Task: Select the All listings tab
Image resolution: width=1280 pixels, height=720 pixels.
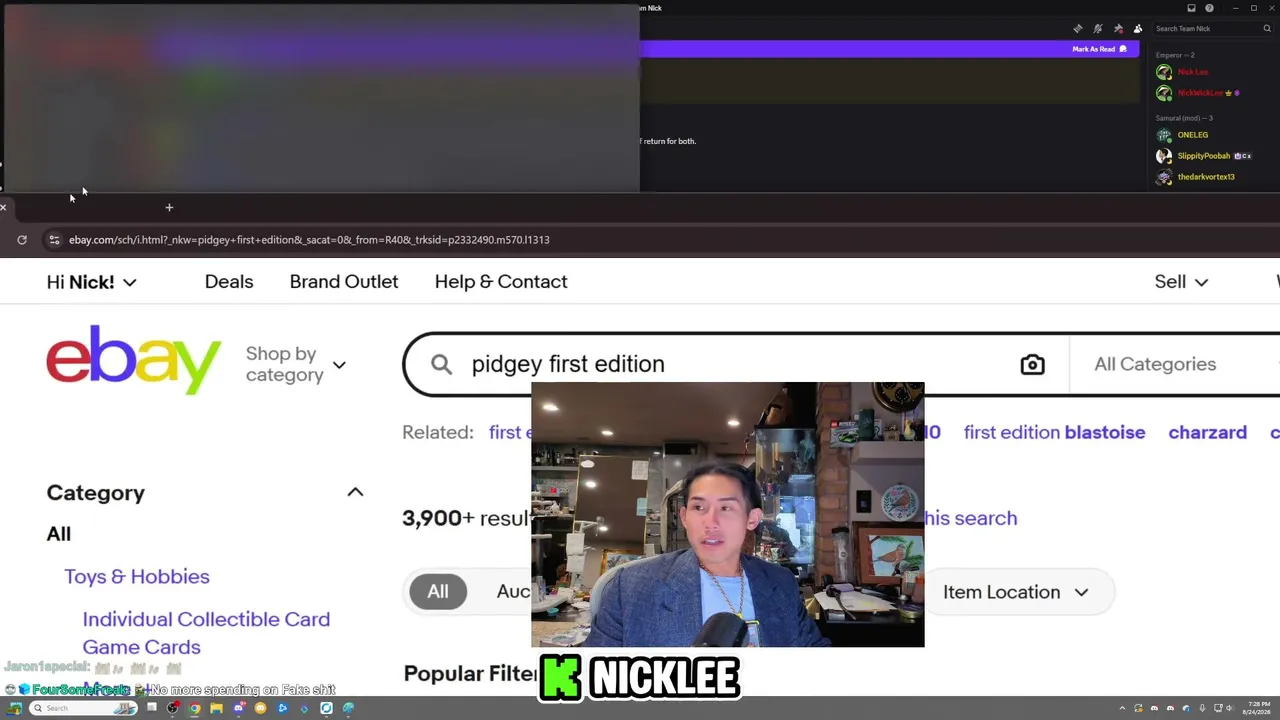Action: tap(438, 592)
